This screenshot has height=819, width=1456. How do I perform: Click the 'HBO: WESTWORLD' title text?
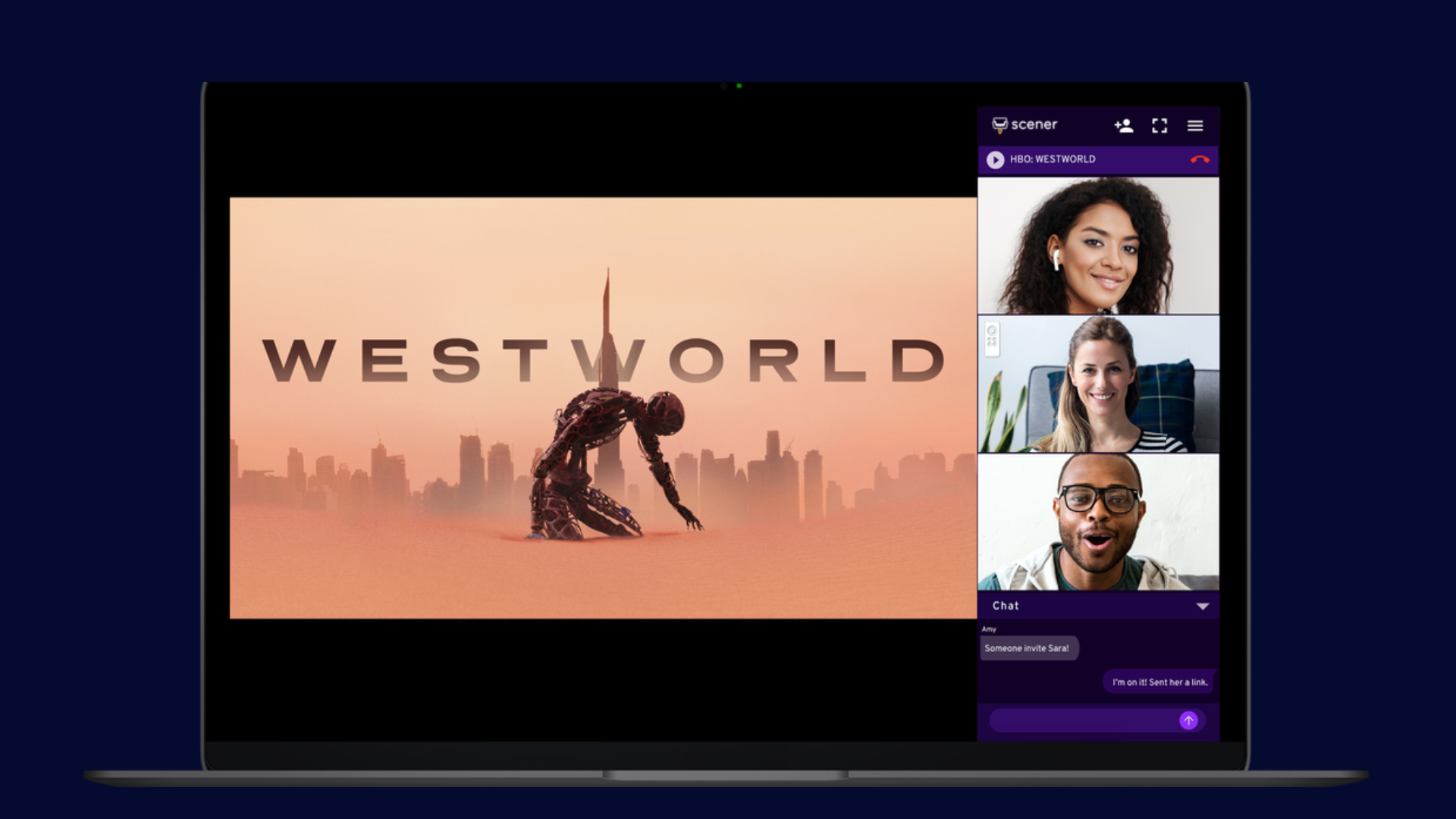[x=1053, y=159]
